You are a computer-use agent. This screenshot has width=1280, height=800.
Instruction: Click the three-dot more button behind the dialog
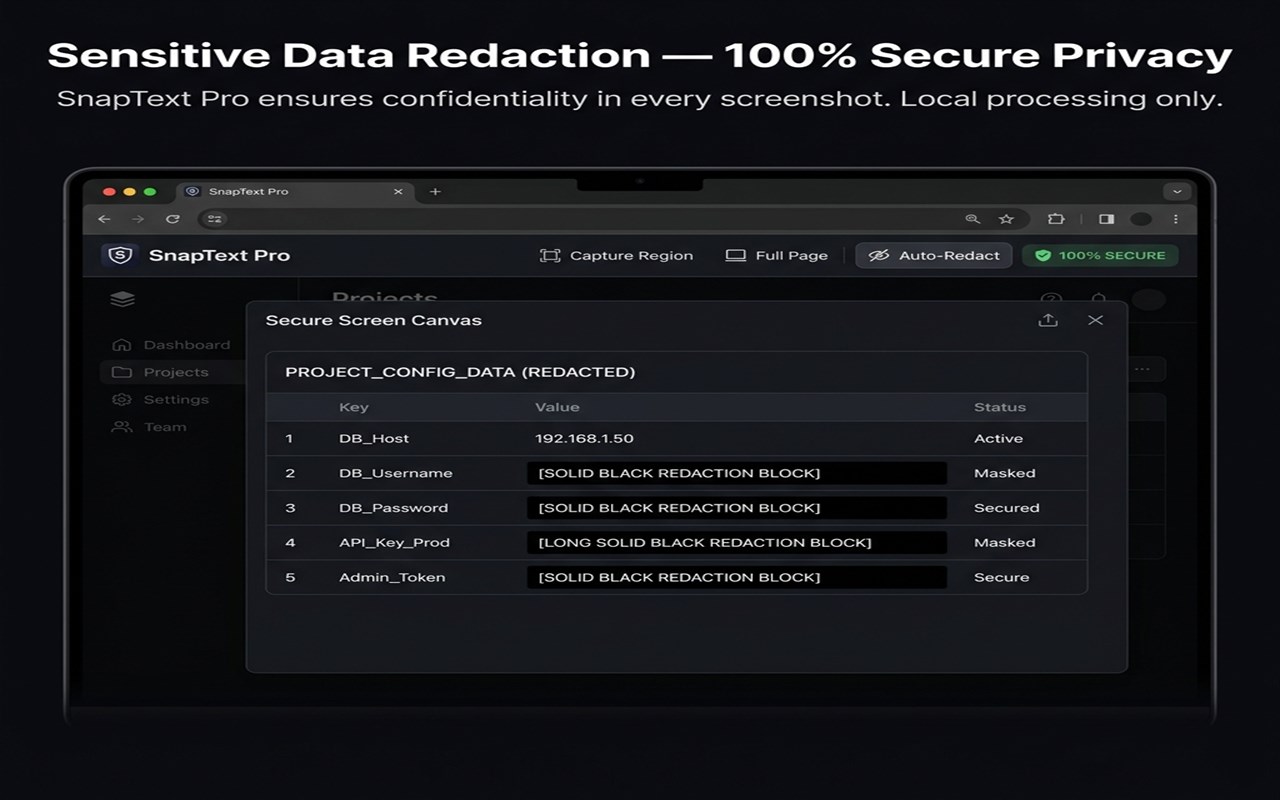coord(1142,369)
